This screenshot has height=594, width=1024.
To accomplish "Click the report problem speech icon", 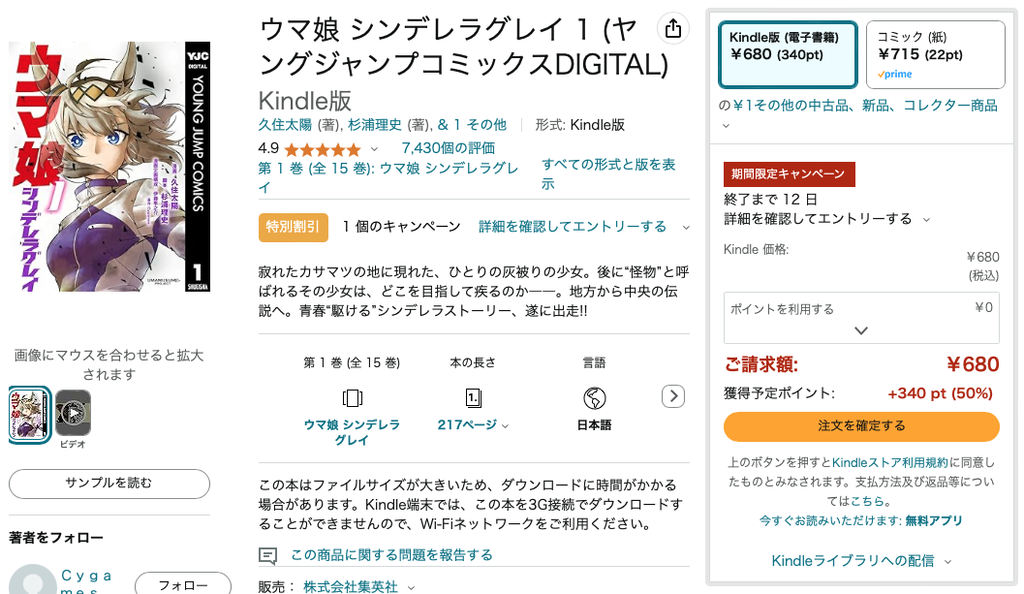I will (268, 555).
